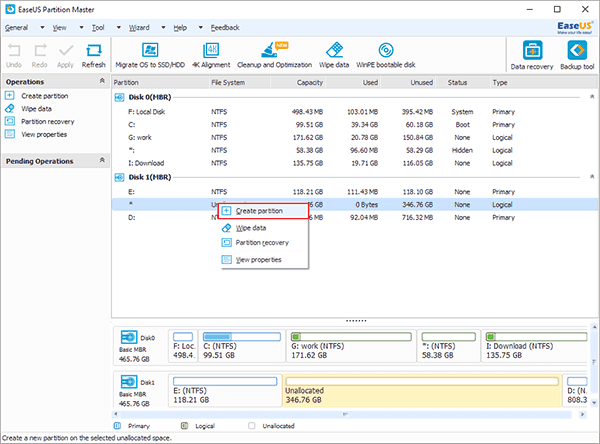
Task: Click the Logical legend color box
Action: click(184, 426)
